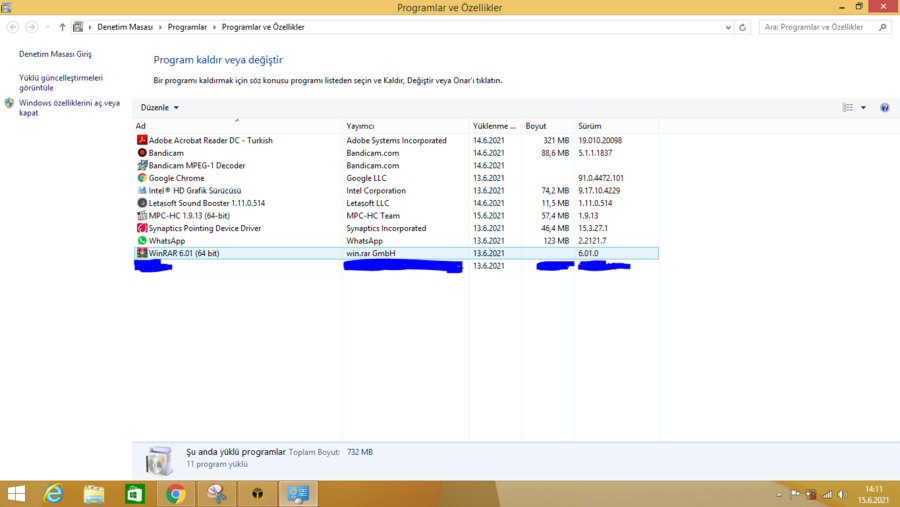Viewport: 900px width, 507px height.
Task: Click the view layout icon in toolbar
Action: tap(848, 107)
